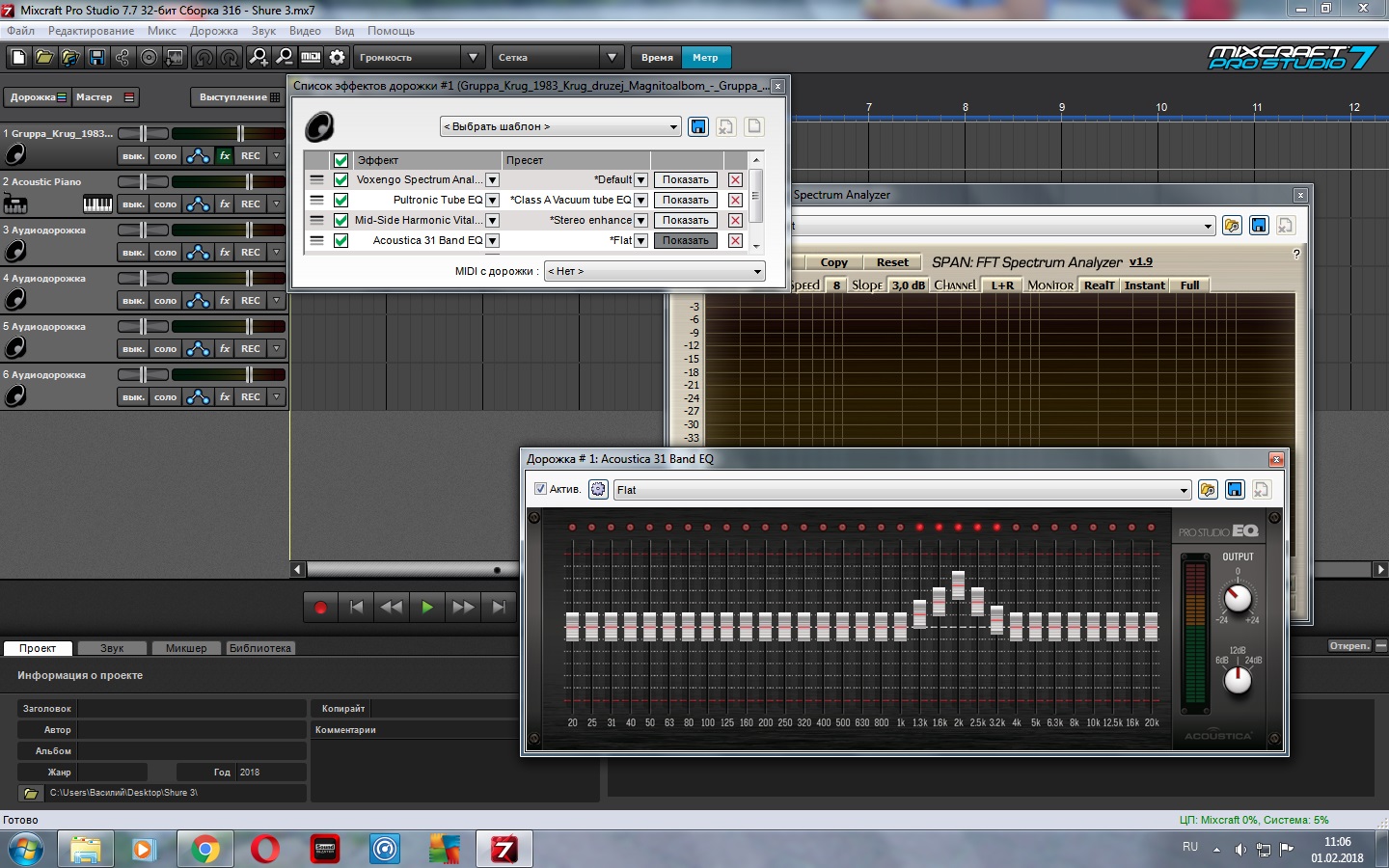Open the Flat preset dropdown in EQ window
This screenshot has height=868, width=1389.
point(903,490)
